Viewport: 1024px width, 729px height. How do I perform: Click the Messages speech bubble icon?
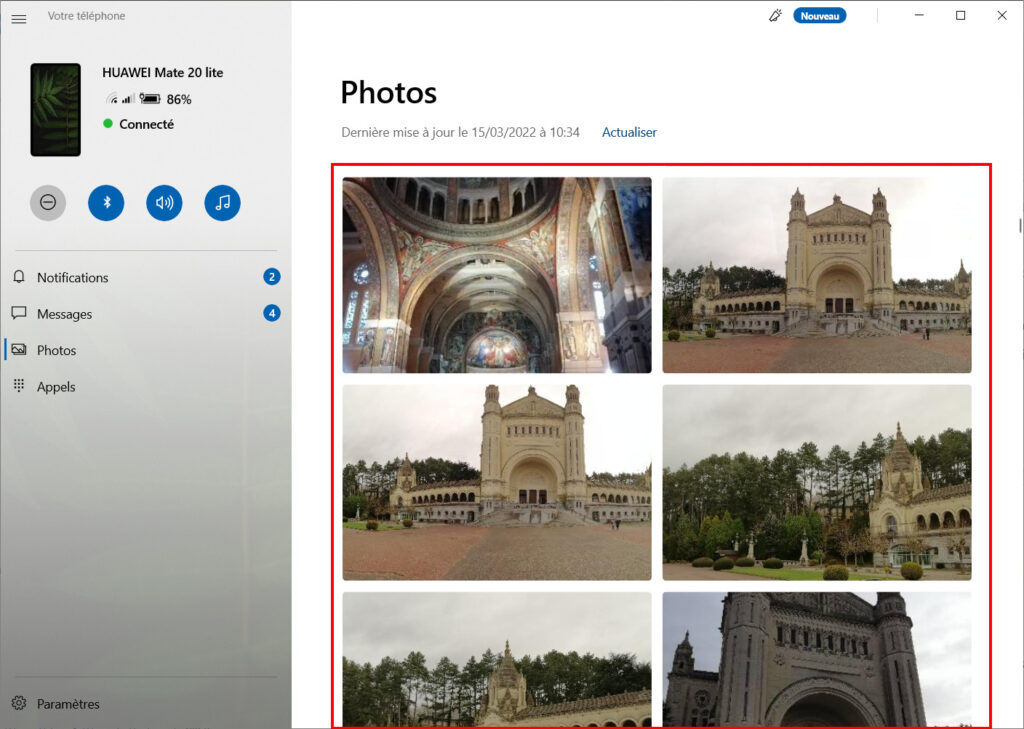point(19,313)
